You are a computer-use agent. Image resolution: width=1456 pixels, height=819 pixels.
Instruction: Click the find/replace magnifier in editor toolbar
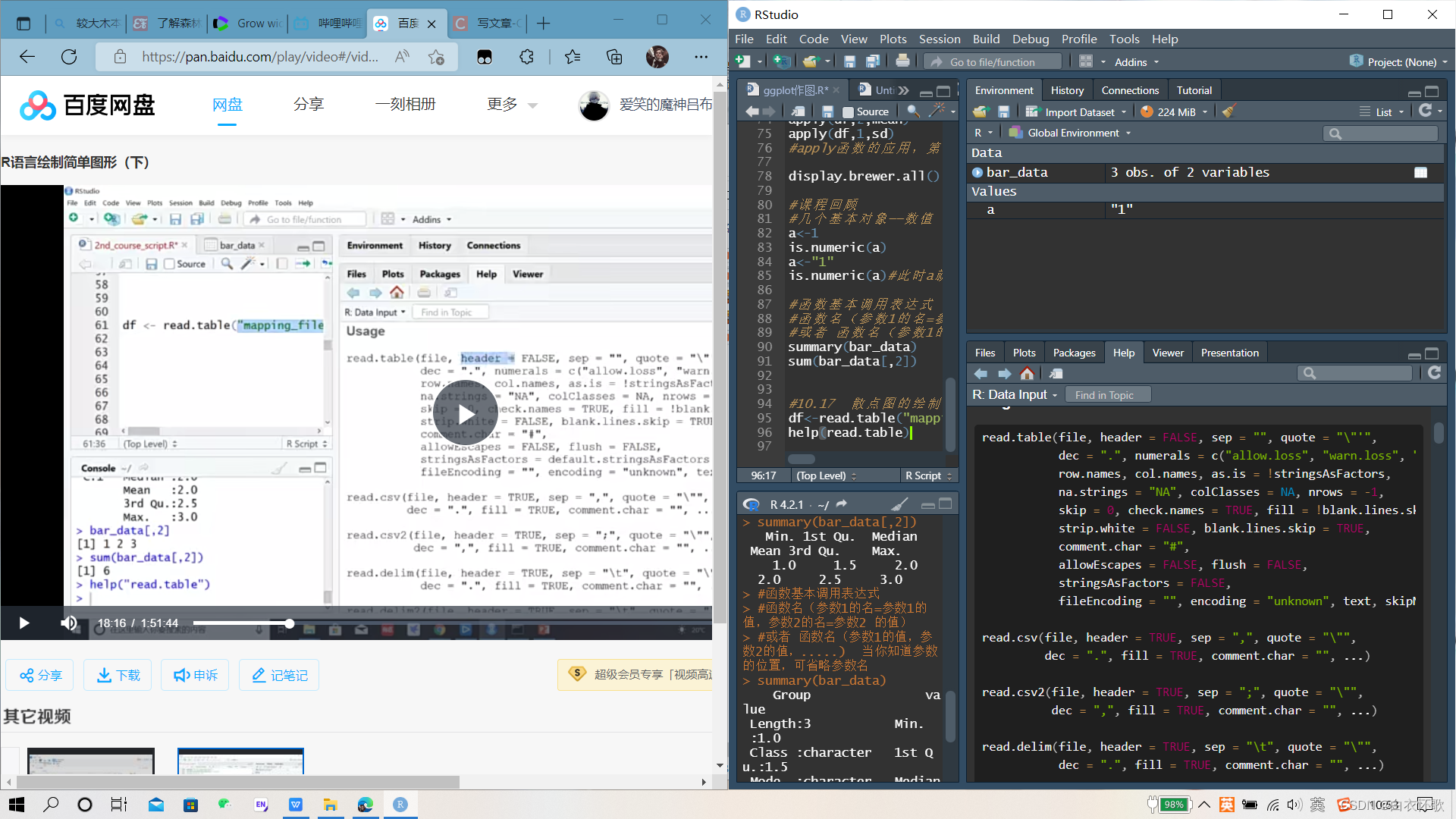[x=913, y=111]
